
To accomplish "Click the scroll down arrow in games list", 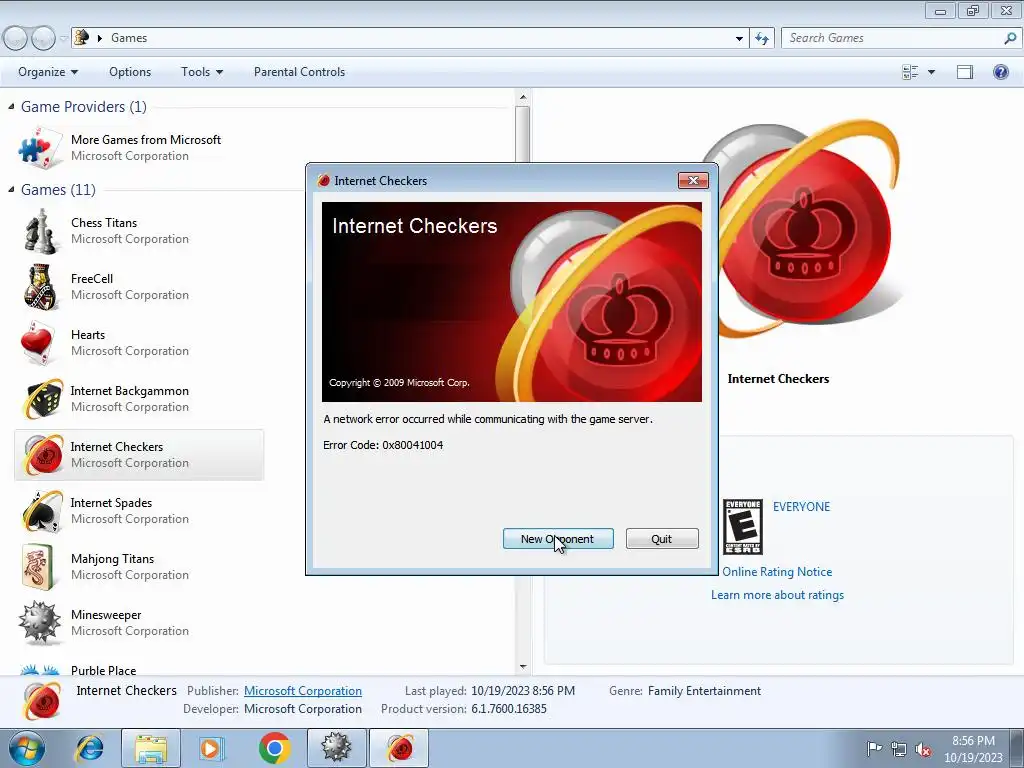I will (522, 667).
